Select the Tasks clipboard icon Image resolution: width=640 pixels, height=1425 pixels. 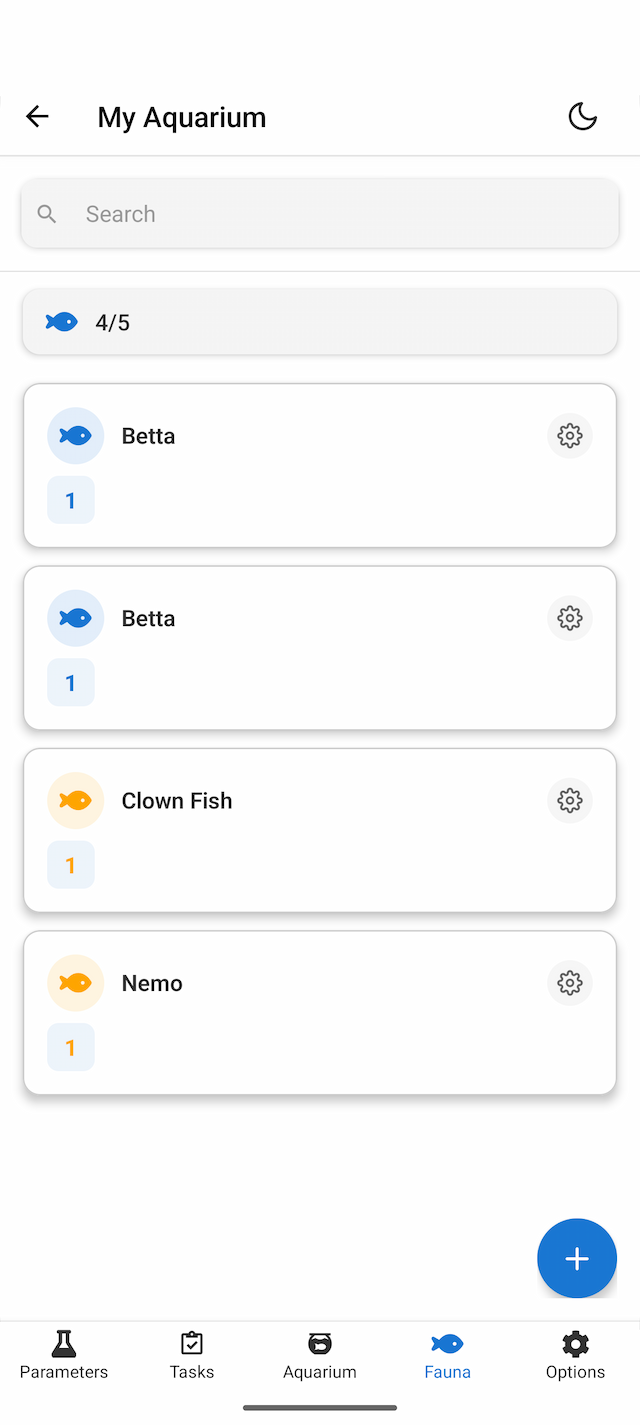[x=191, y=1343]
